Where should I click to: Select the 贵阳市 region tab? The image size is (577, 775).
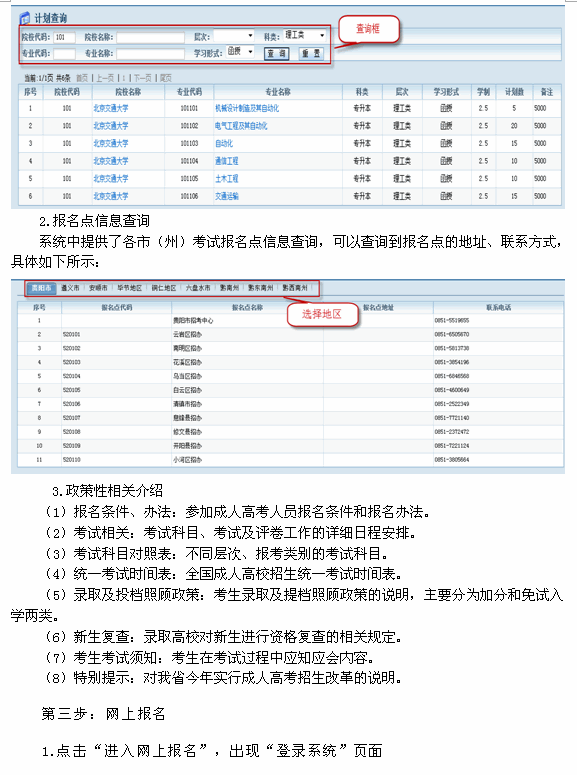[42, 288]
